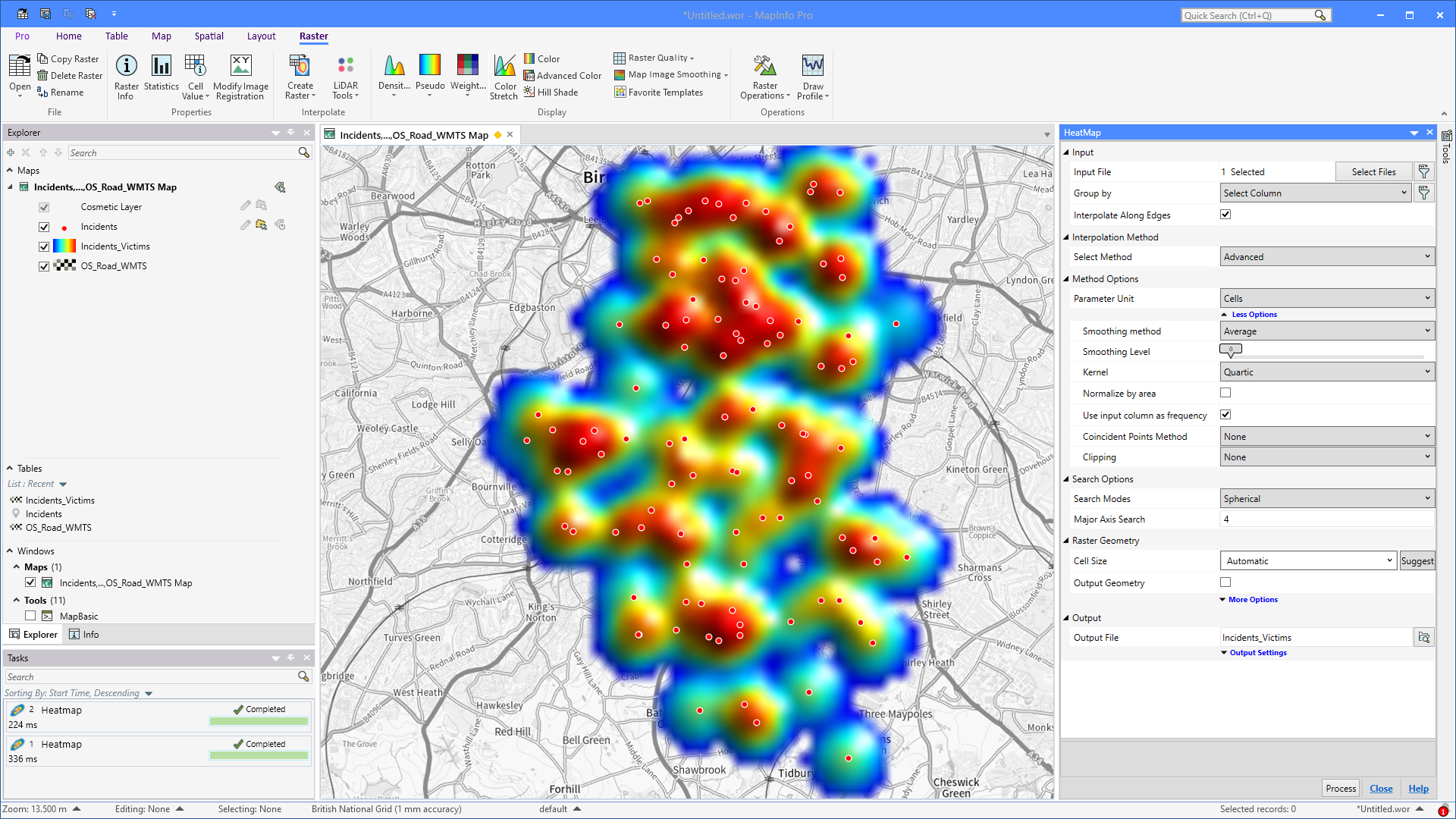Switch to the Spatial ribbon tab
Viewport: 1456px width, 819px height.
209,36
